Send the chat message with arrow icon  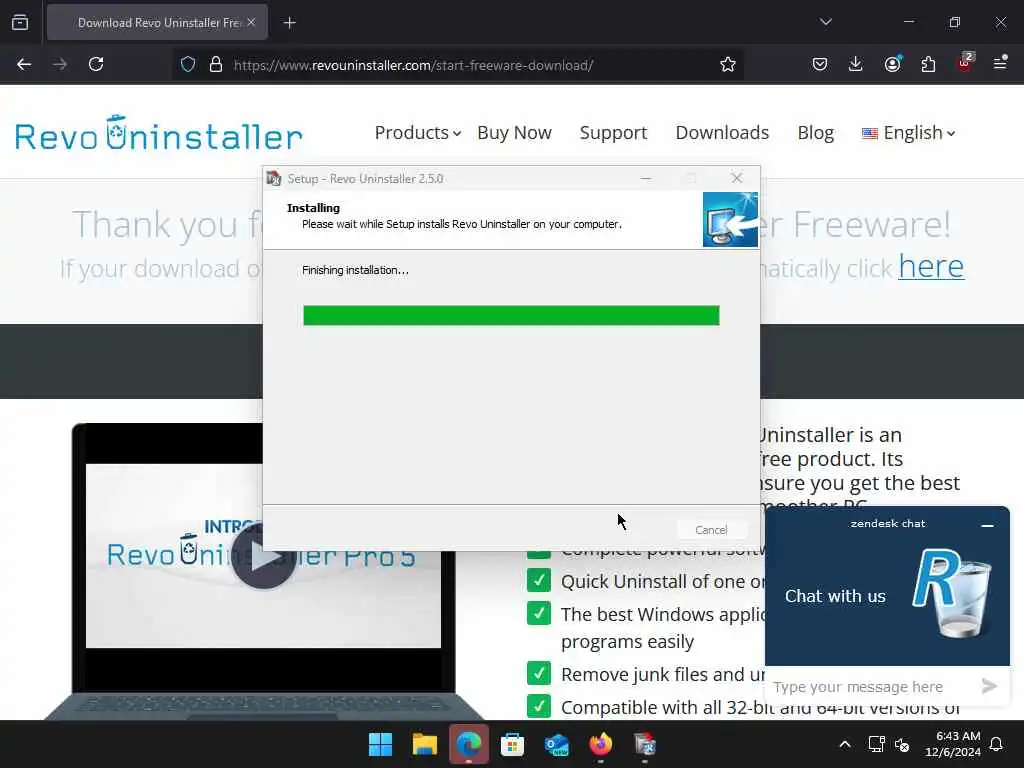pyautogui.click(x=989, y=686)
